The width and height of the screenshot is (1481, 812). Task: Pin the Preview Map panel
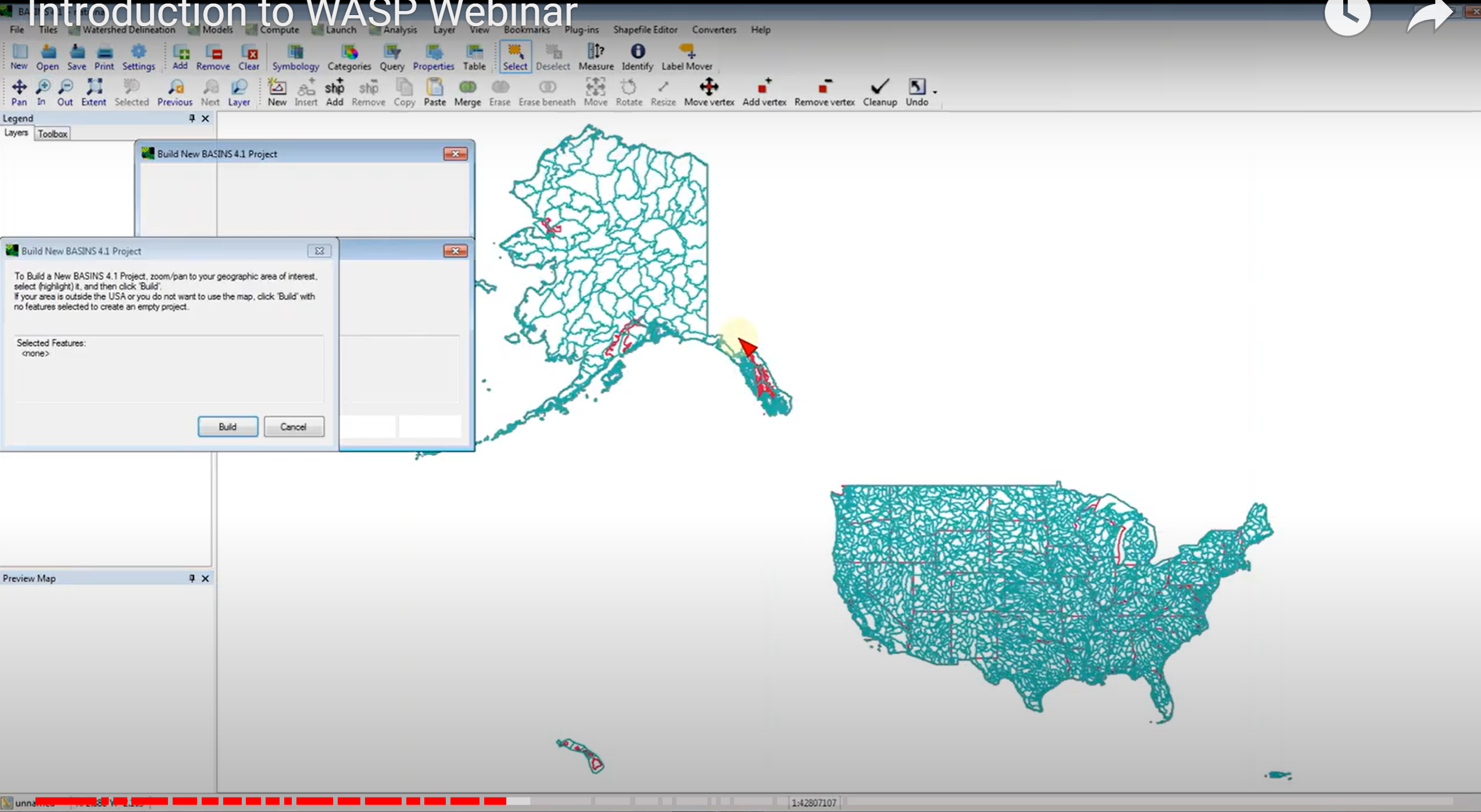(192, 578)
